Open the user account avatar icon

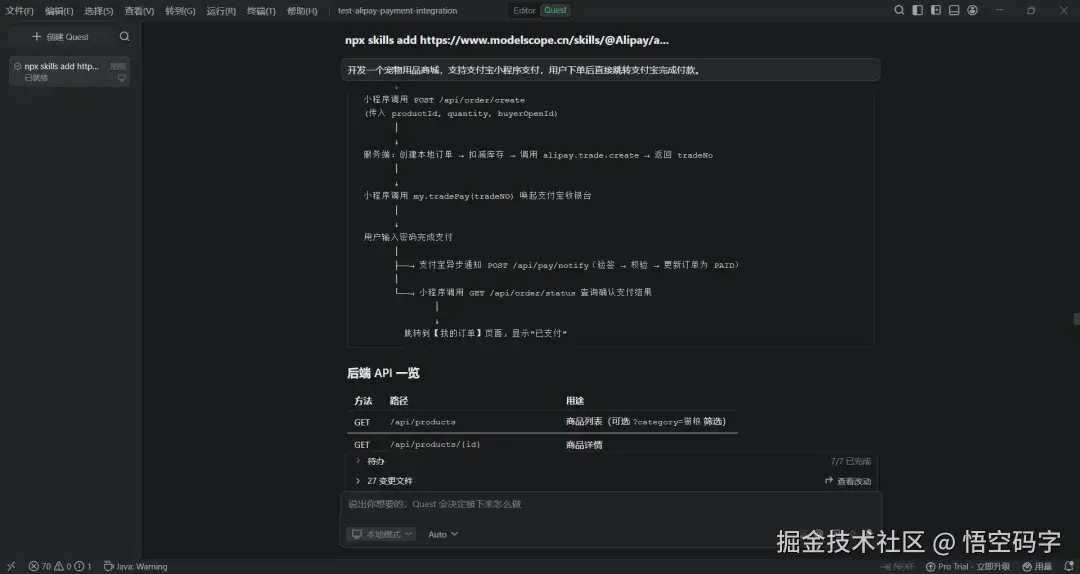point(973,10)
